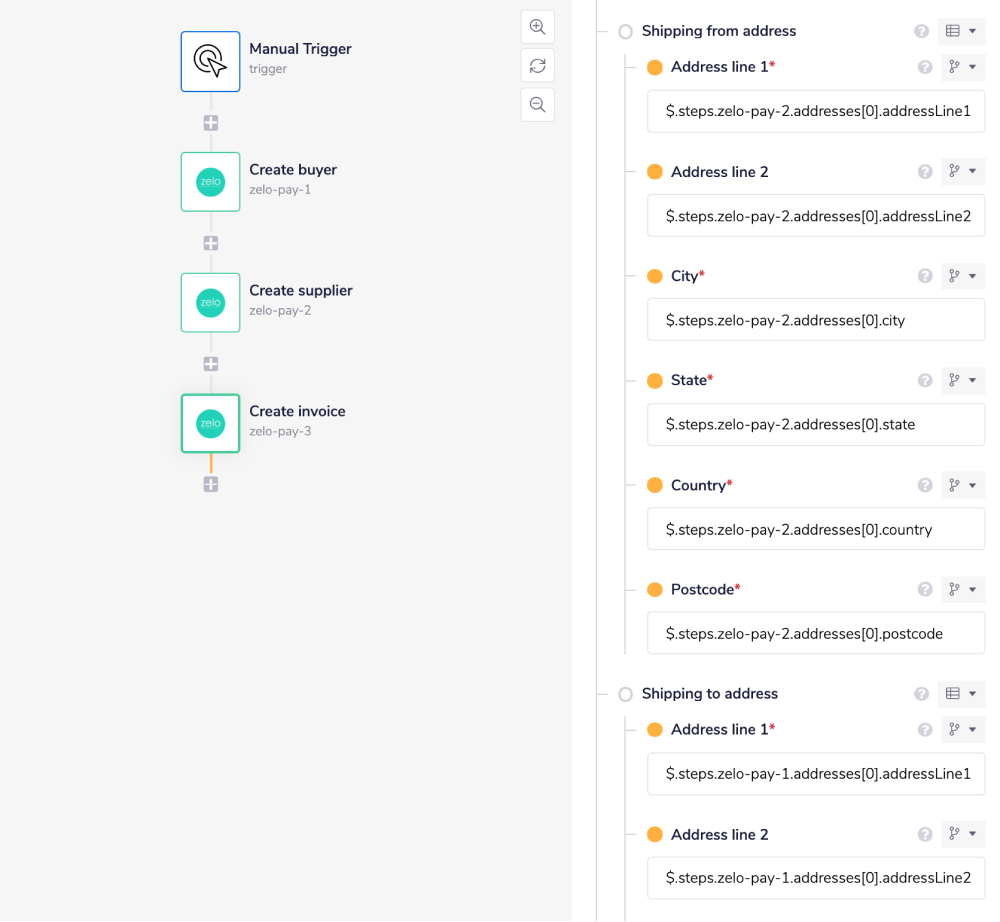
Task: Click the Postcode input under Shipping from
Action: point(815,633)
